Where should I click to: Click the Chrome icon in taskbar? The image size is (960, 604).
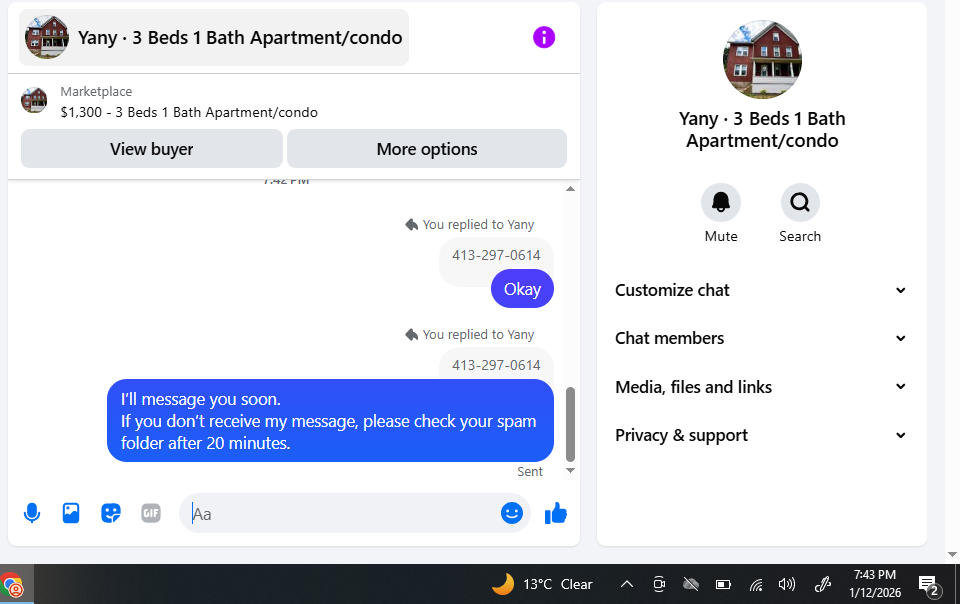tap(12, 585)
